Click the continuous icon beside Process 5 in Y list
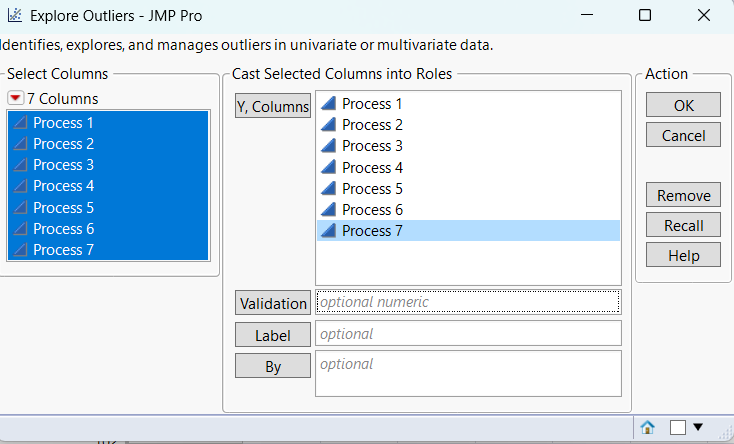The height and width of the screenshot is (444, 734). point(328,189)
